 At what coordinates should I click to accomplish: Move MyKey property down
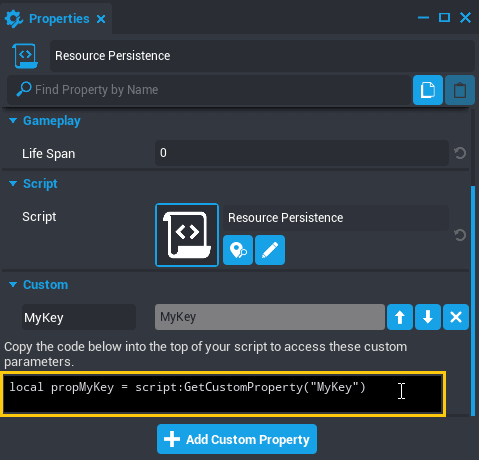coord(428,317)
